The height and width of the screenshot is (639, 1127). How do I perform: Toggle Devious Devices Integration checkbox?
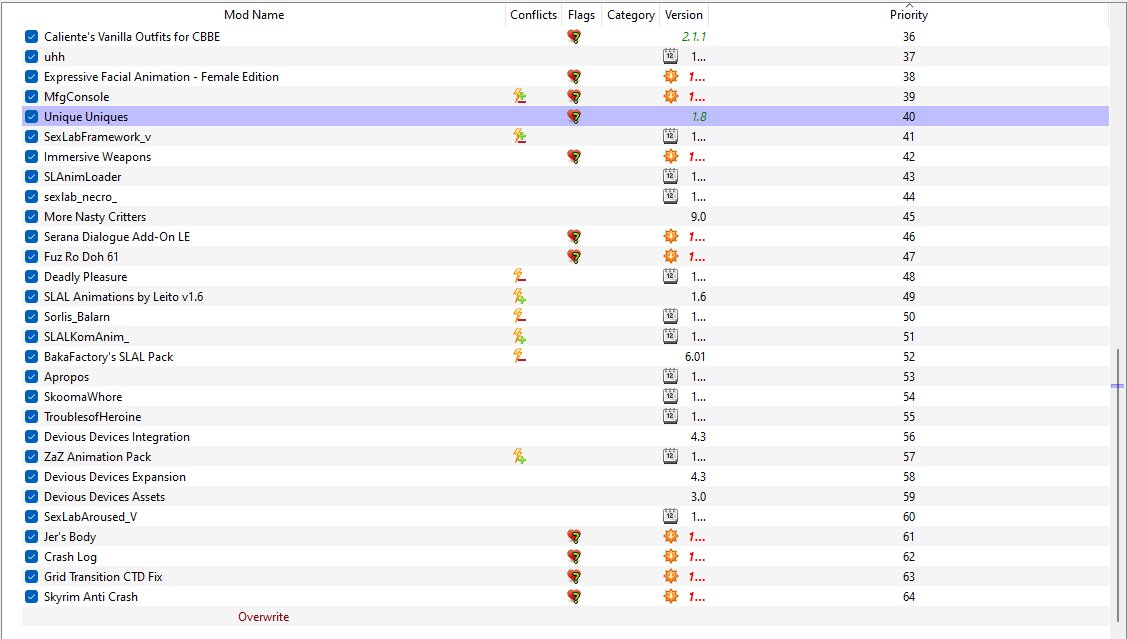point(32,437)
